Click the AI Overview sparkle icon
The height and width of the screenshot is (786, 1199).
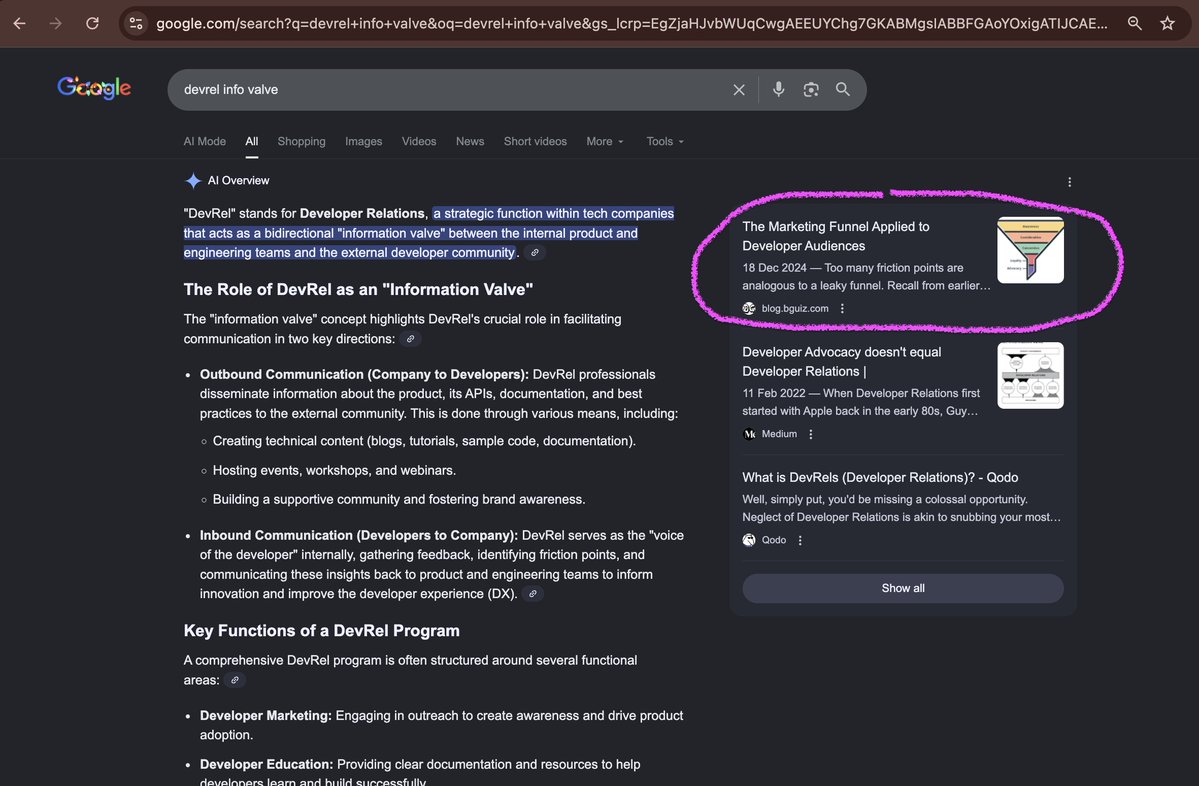(x=193, y=181)
